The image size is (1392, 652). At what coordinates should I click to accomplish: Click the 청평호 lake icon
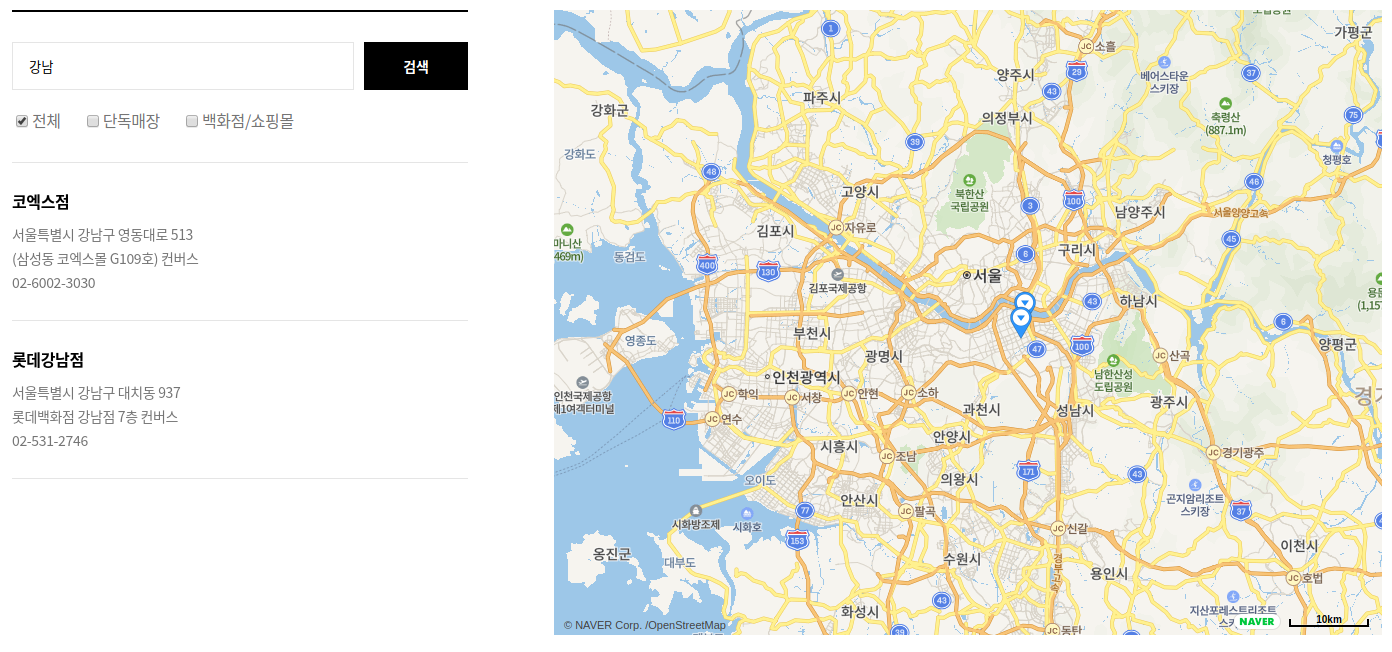click(x=1337, y=146)
